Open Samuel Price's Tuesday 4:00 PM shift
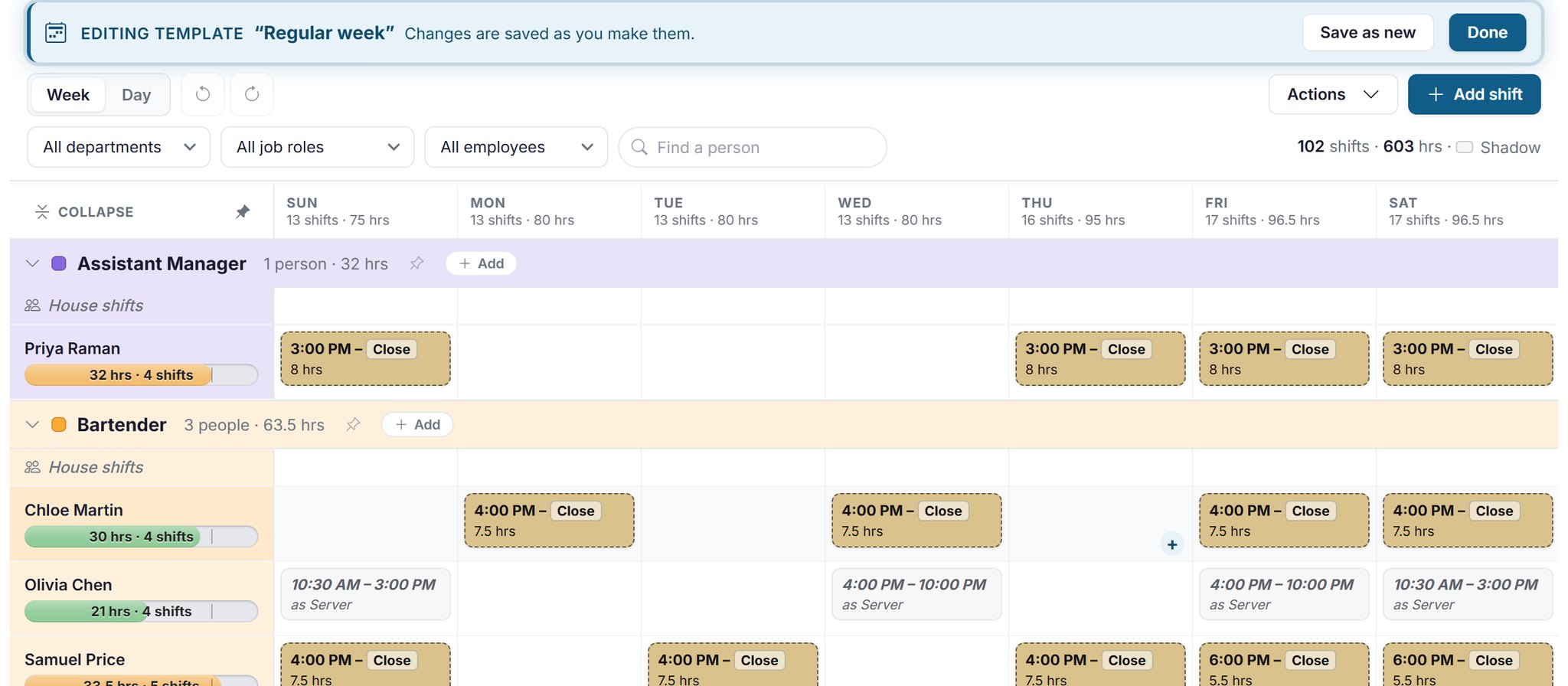 tap(733, 665)
